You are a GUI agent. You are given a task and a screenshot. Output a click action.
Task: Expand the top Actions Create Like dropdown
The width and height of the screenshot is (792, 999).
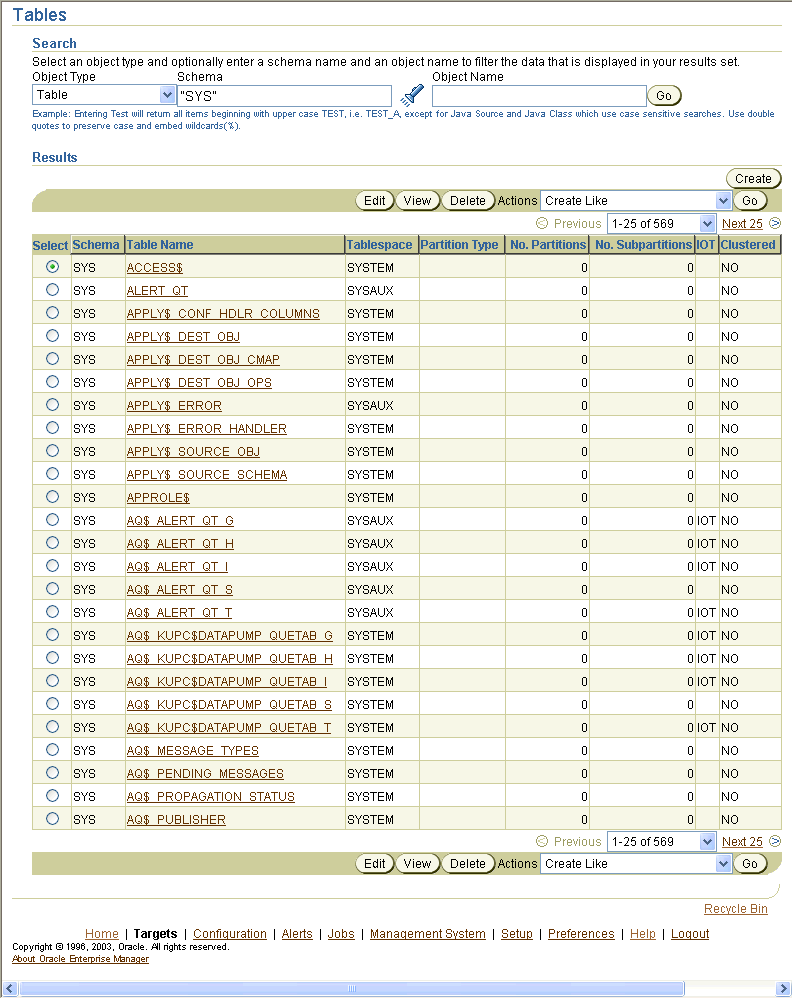[x=636, y=201]
